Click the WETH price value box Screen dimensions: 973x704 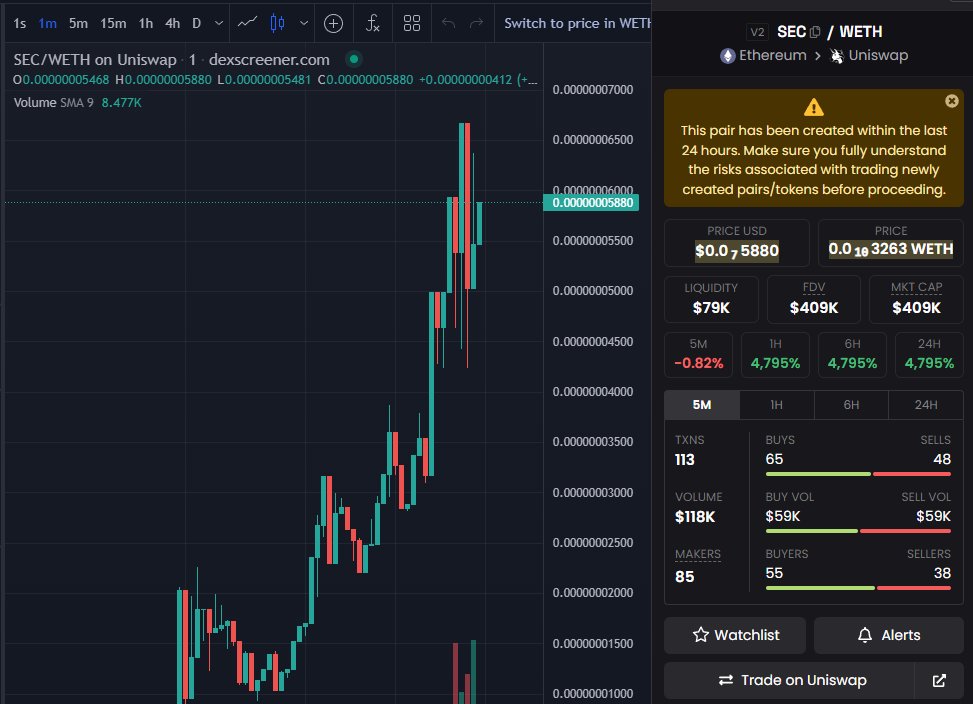pyautogui.click(x=890, y=243)
